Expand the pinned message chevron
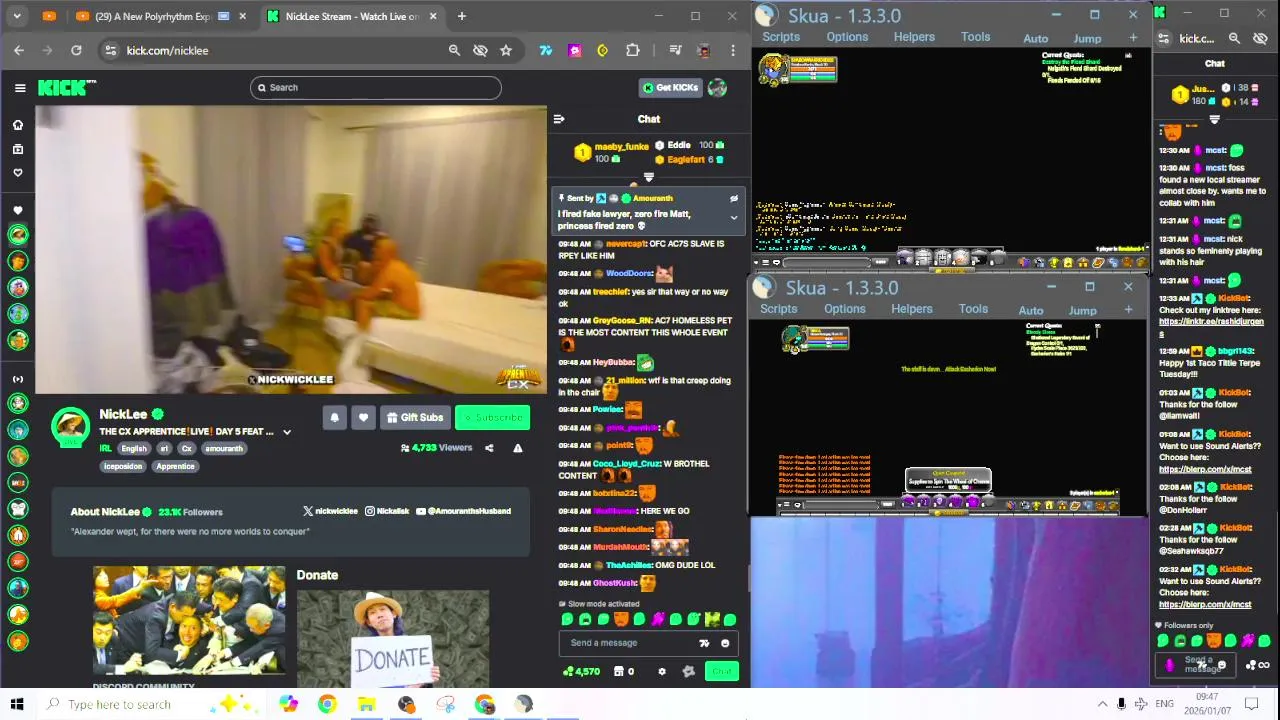 (x=734, y=218)
